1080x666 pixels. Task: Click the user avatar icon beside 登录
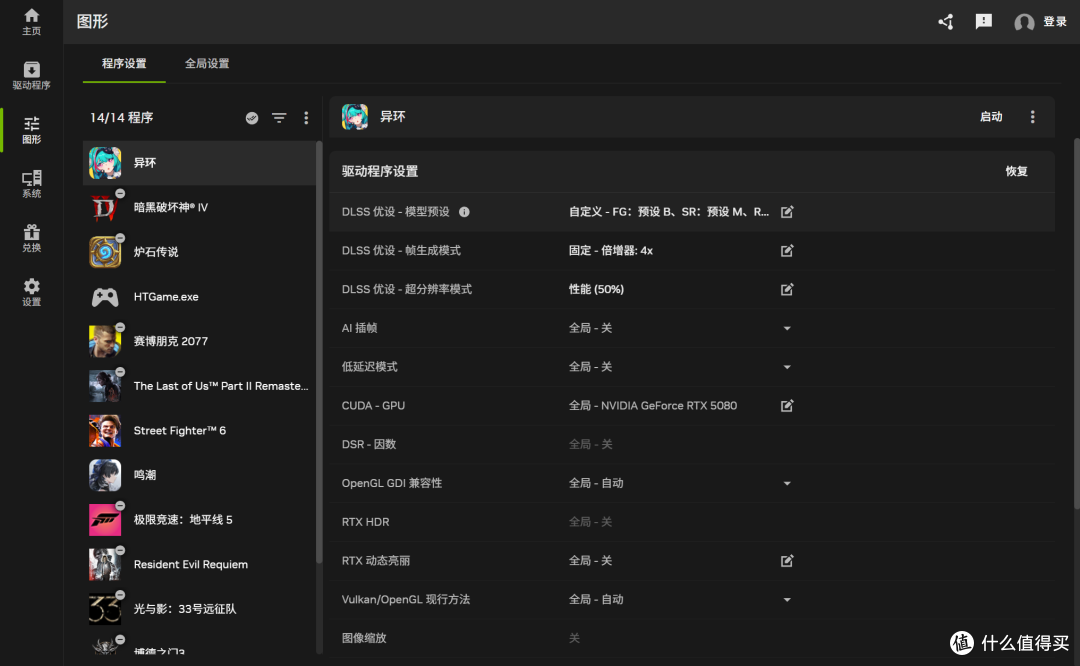1024,23
